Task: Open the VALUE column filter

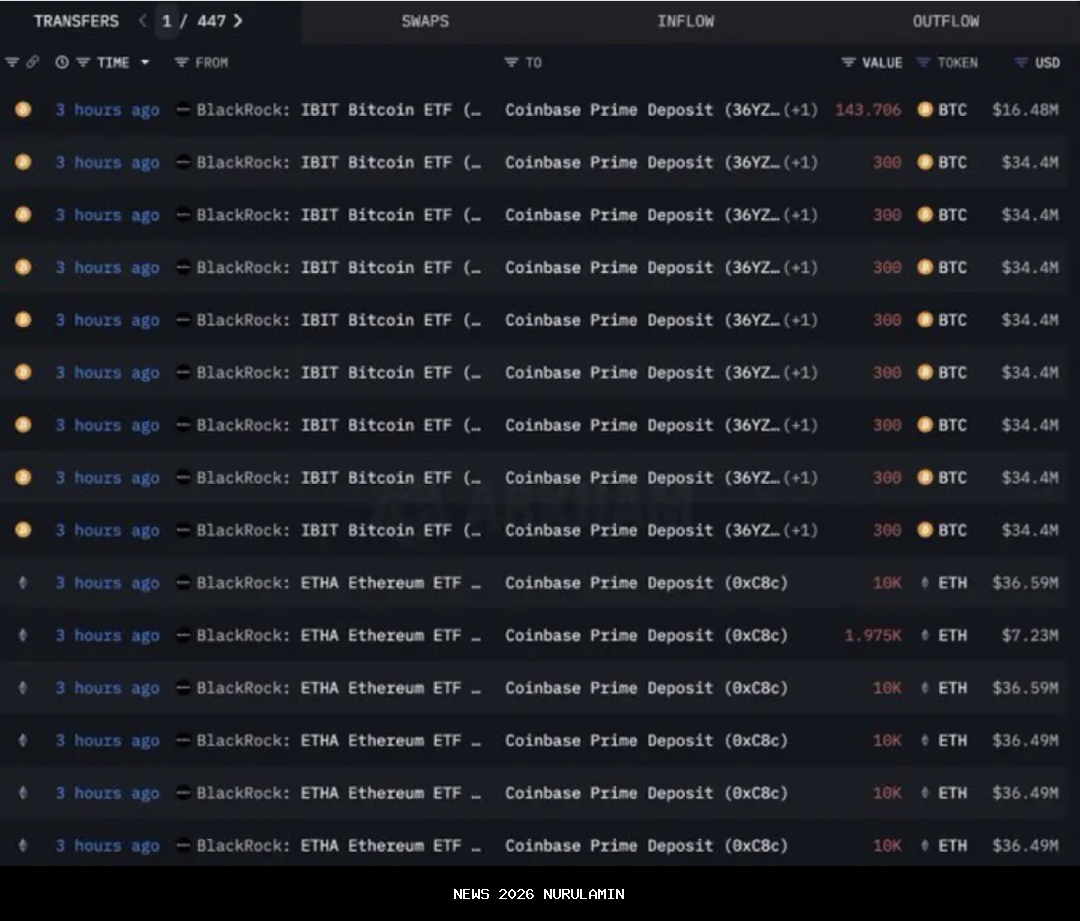Action: coord(848,62)
